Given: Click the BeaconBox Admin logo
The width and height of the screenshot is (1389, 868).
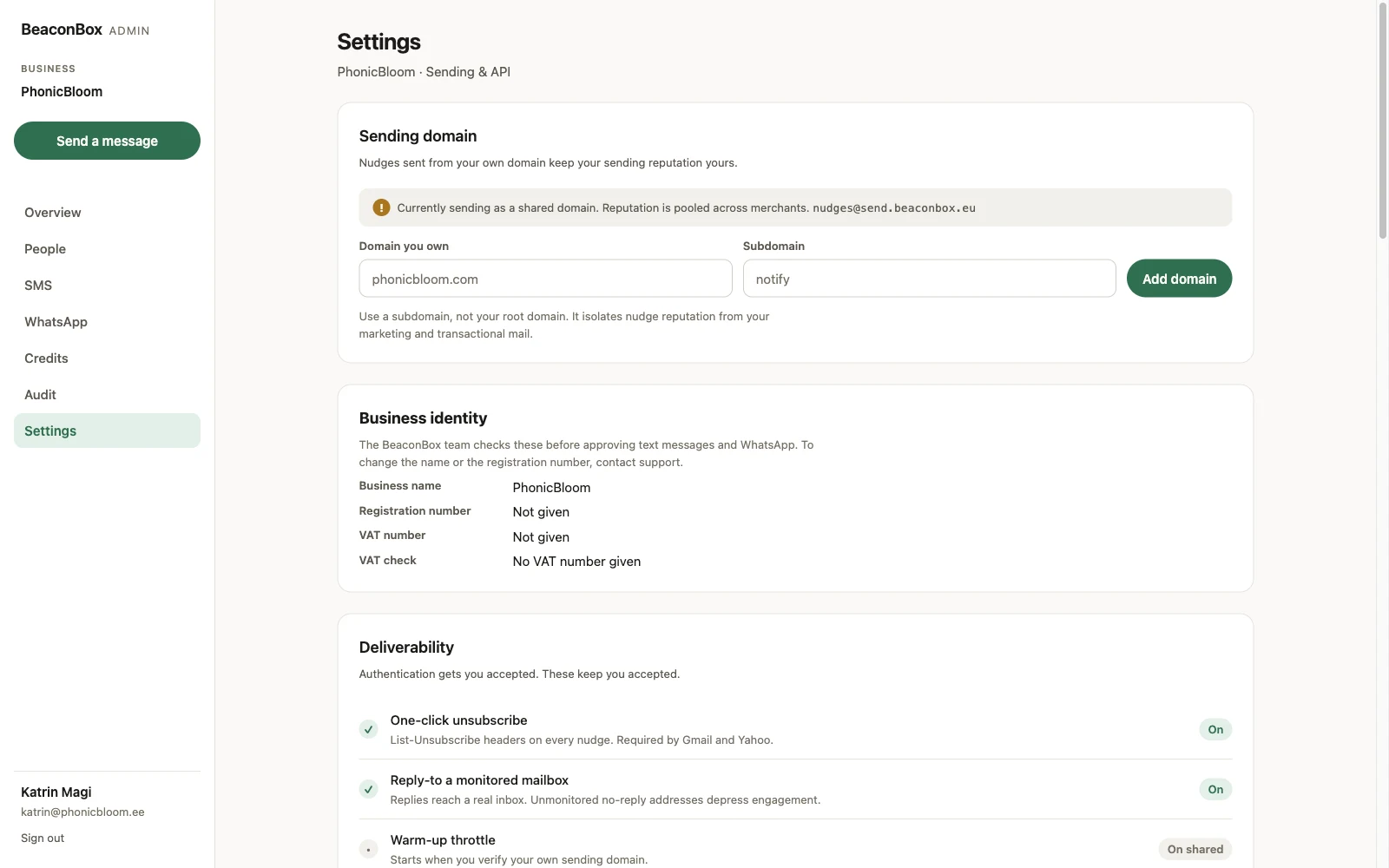Looking at the screenshot, I should [x=85, y=30].
